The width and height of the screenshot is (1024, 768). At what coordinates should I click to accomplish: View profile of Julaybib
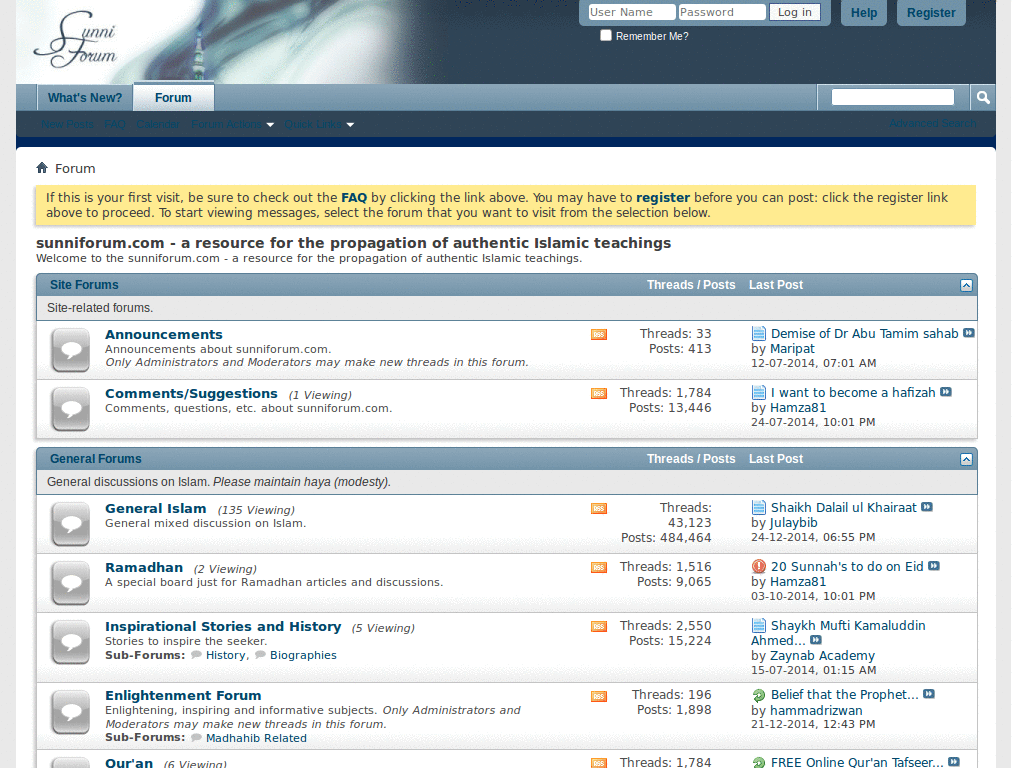pos(793,522)
